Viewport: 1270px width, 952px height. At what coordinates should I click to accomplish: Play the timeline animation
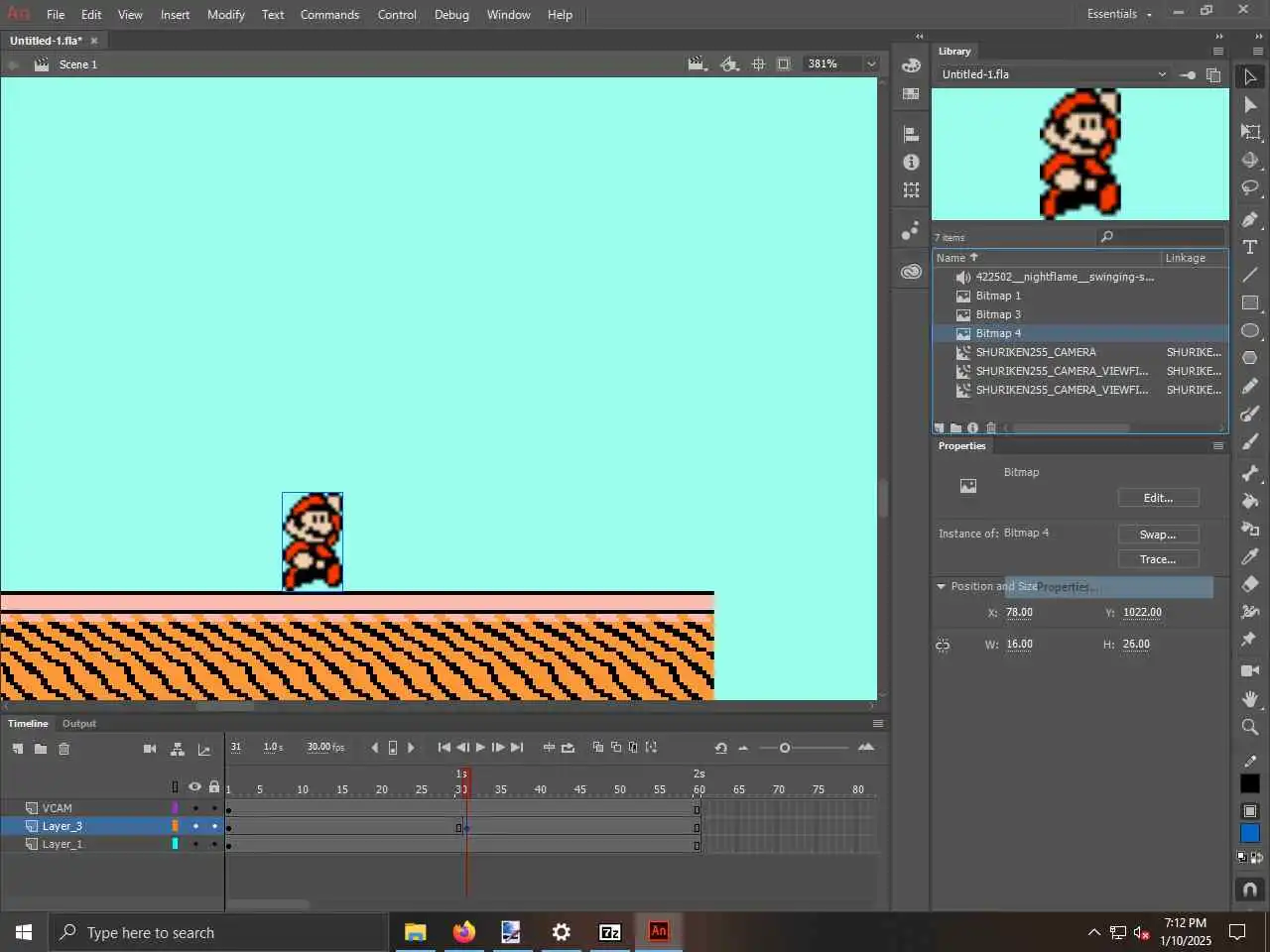[x=480, y=748]
